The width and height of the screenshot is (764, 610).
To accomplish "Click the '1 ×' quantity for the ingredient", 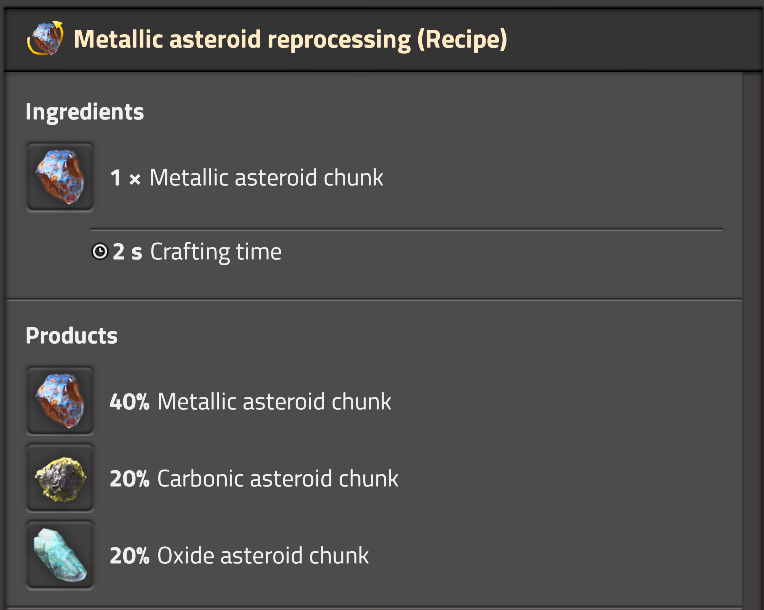I will [x=125, y=178].
